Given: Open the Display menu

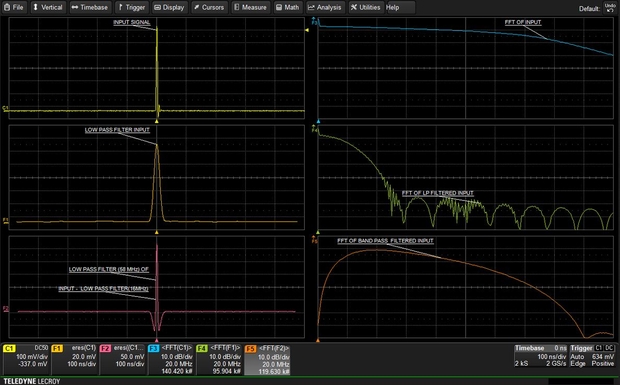Looking at the screenshot, I should click(x=169, y=7).
